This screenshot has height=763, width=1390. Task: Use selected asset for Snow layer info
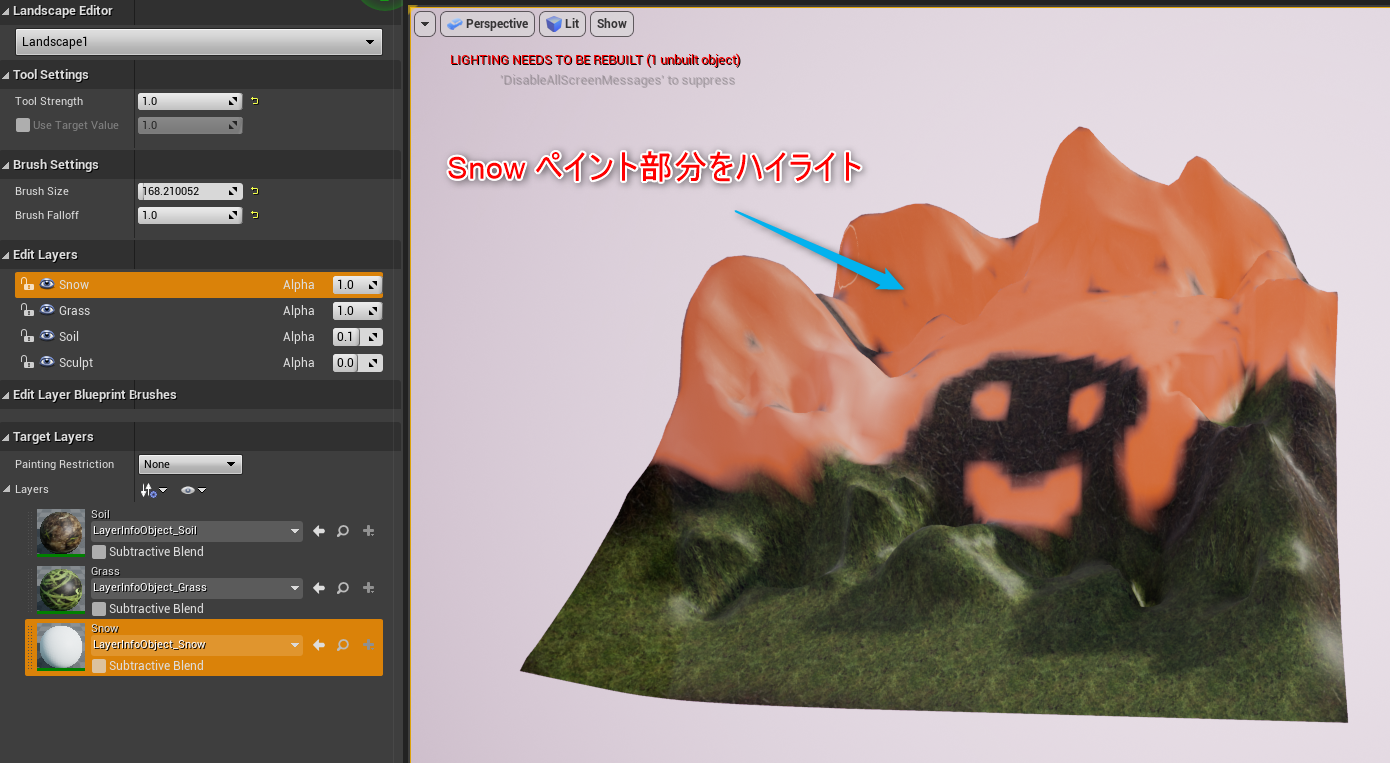[x=319, y=645]
